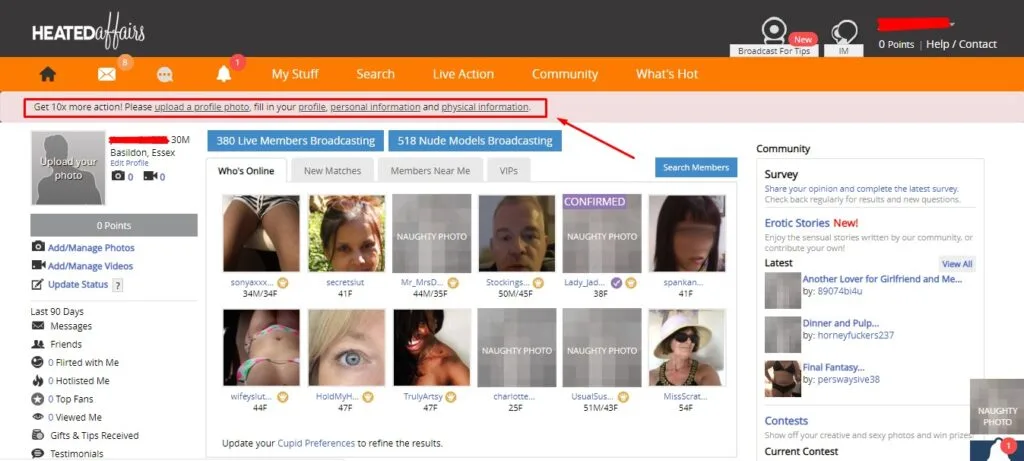Open the chat bubble icon in navbar
The image size is (1024, 461).
coord(165,75)
